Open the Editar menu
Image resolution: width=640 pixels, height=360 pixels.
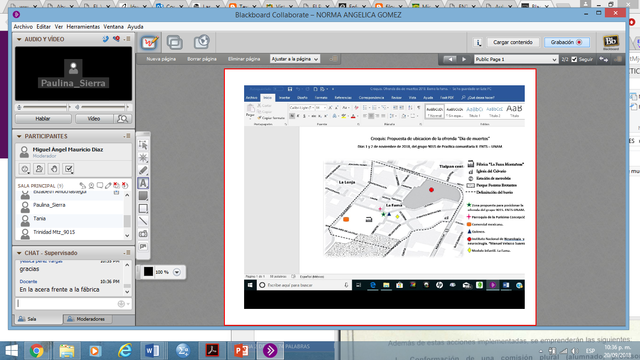(x=44, y=27)
